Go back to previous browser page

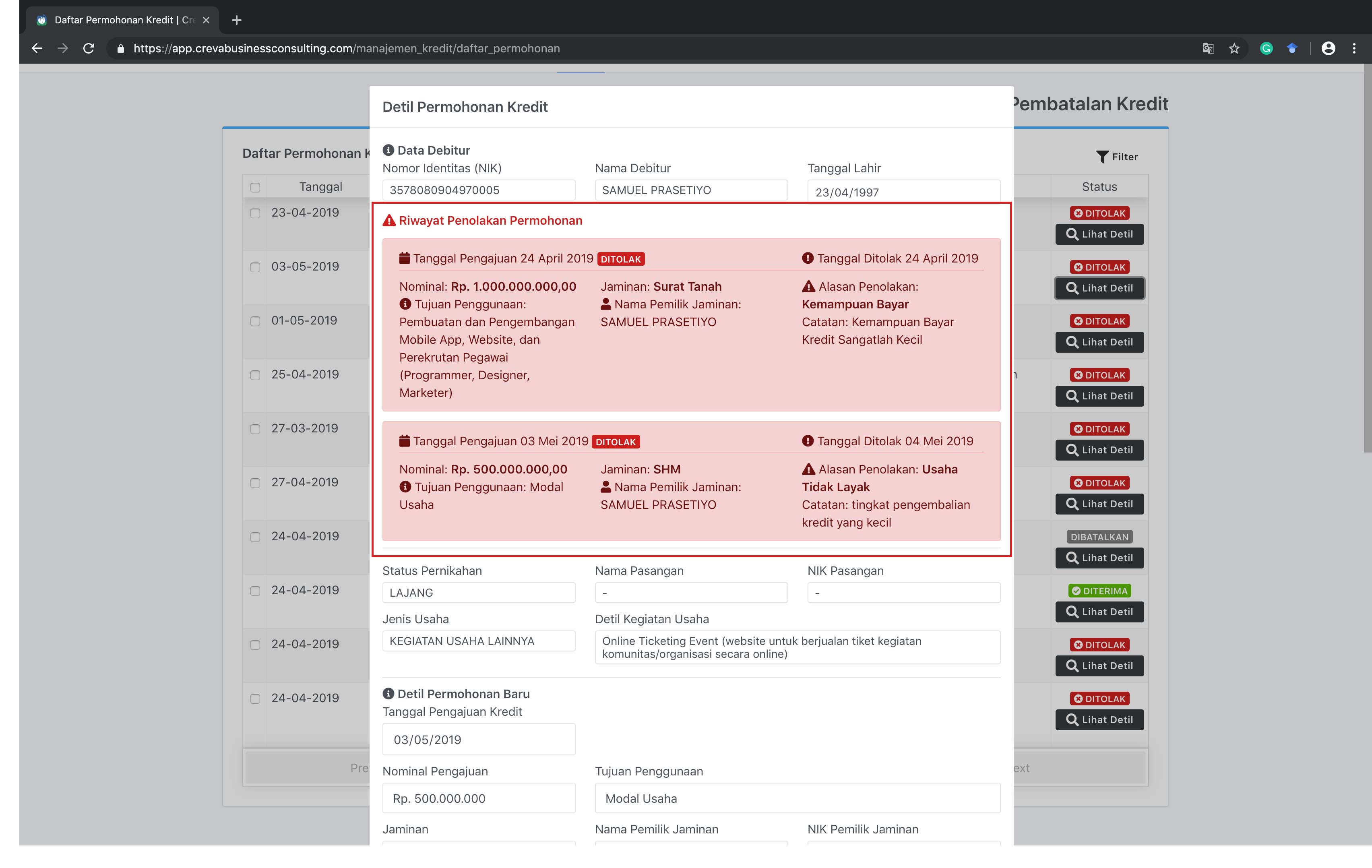(37, 48)
